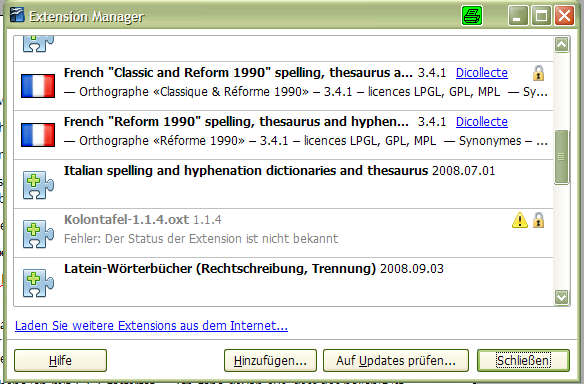Click the French flag icon of Reform 1990 entry
584x384 pixels.
38,135
